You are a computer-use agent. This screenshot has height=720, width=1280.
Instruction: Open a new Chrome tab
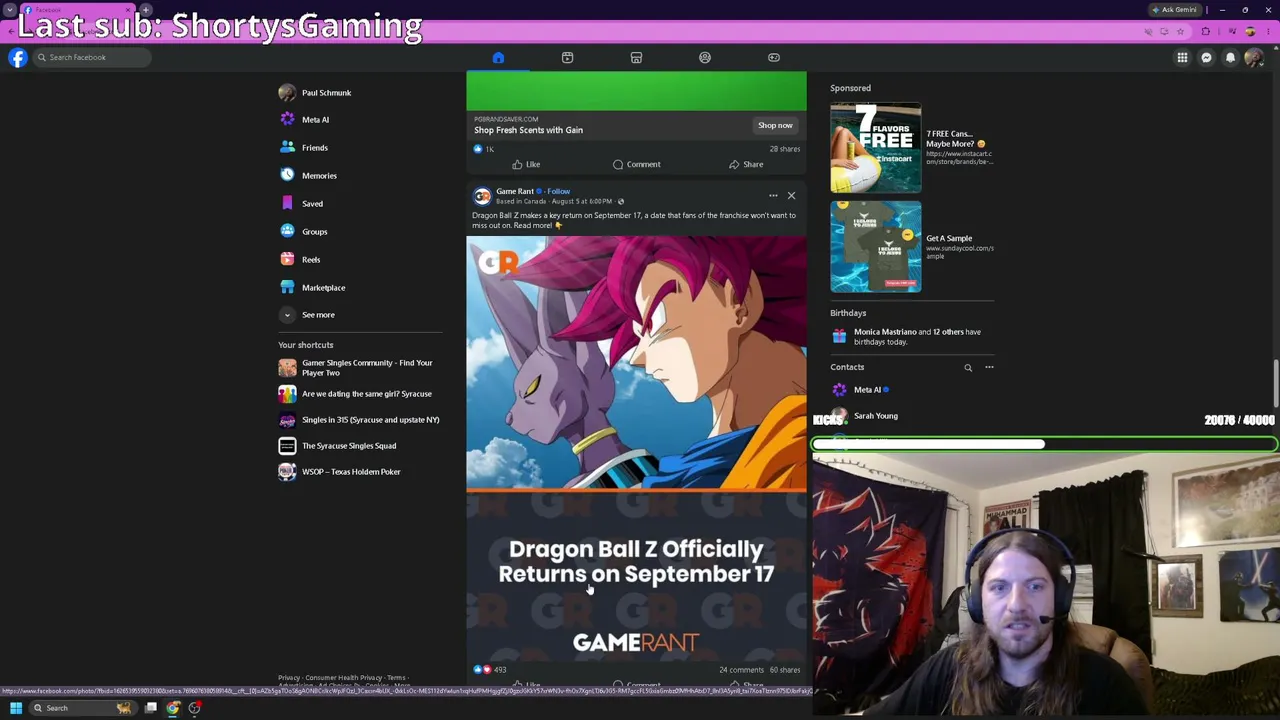tap(145, 10)
